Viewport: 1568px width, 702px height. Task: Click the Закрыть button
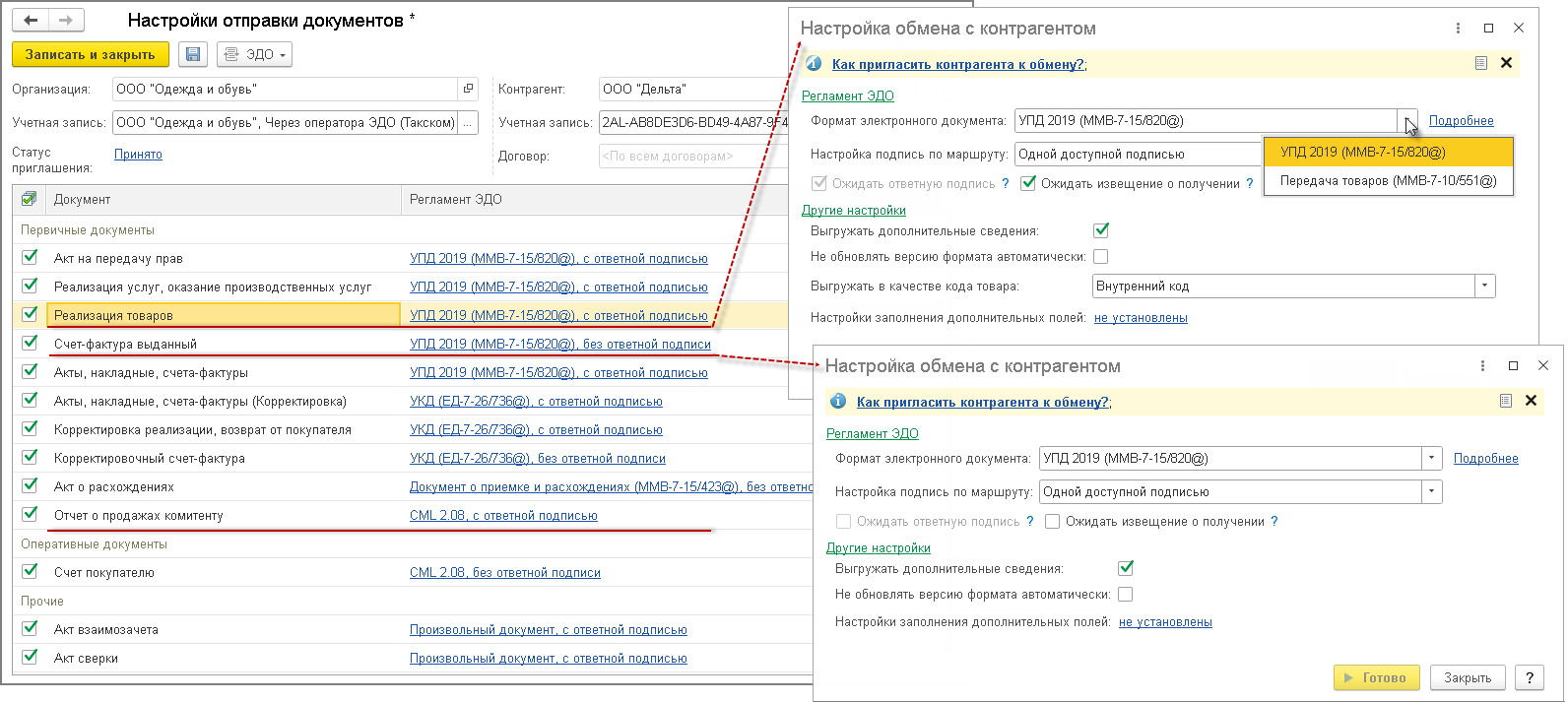point(1468,677)
